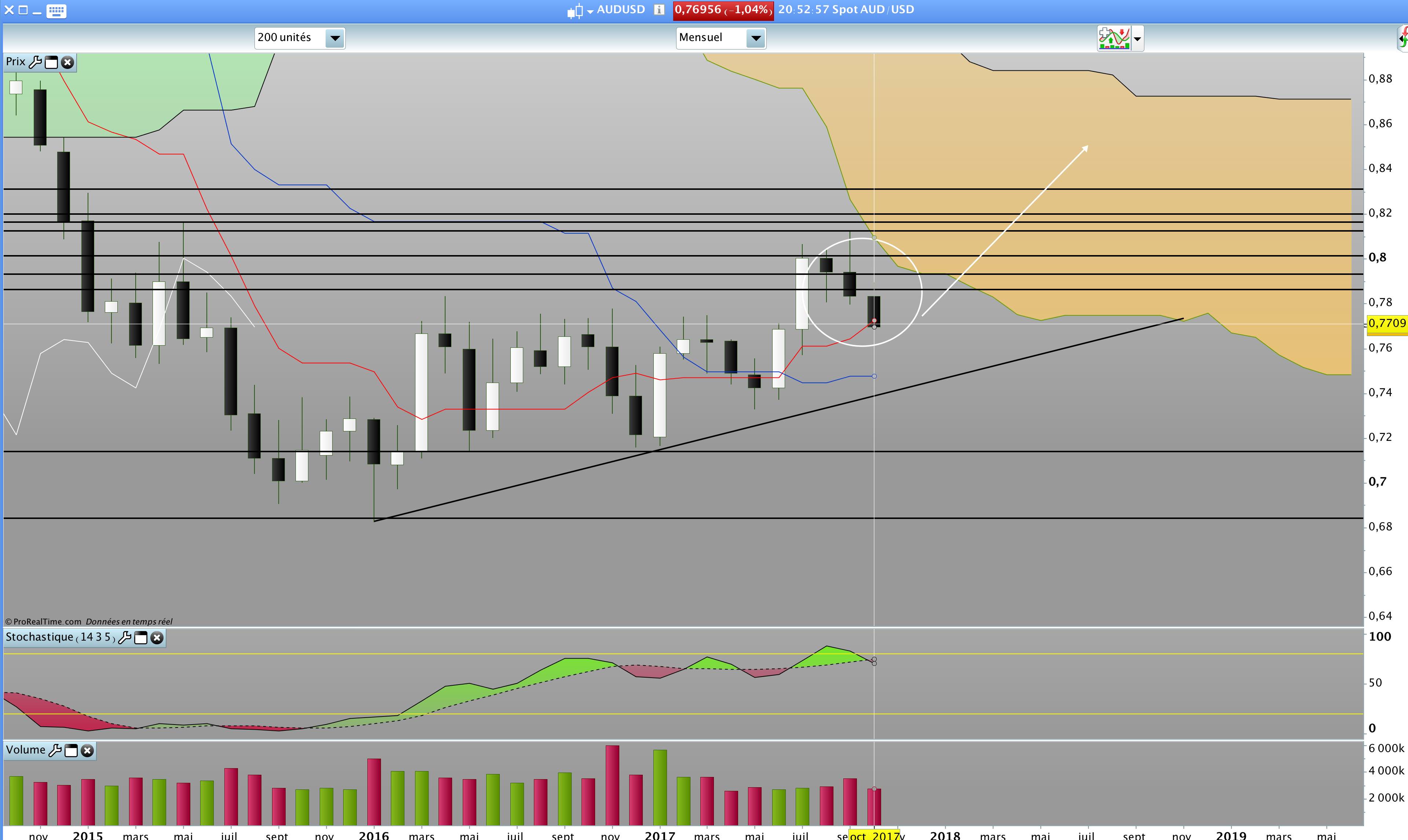Open the keyboard shortcuts icon in title bar
1408x840 pixels.
pyautogui.click(x=56, y=11)
